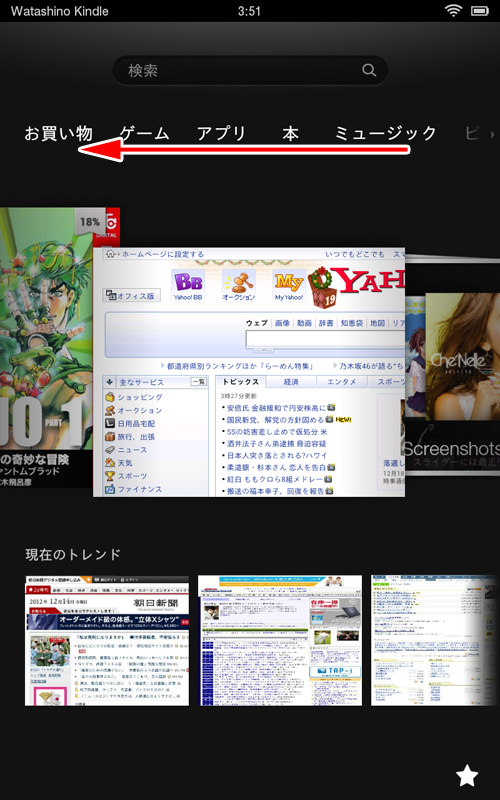Tap the 18% progress badge on manga
Screen dimensions: 500x800
[90, 222]
